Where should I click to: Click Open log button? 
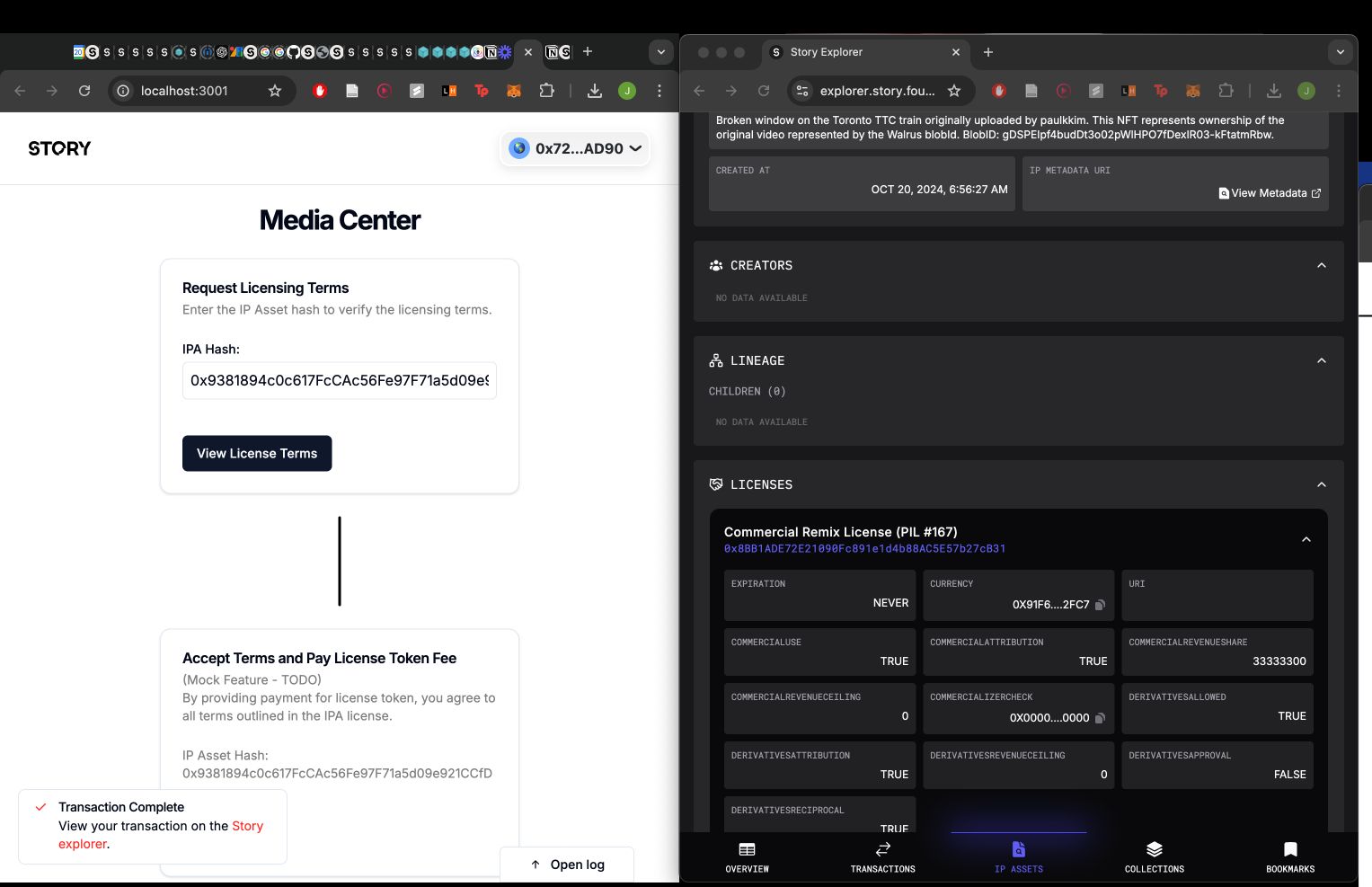click(x=567, y=865)
